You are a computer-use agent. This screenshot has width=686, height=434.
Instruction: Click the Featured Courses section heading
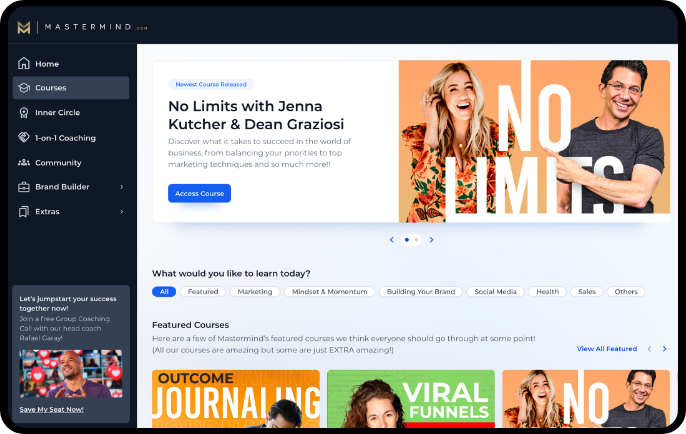[x=190, y=325]
